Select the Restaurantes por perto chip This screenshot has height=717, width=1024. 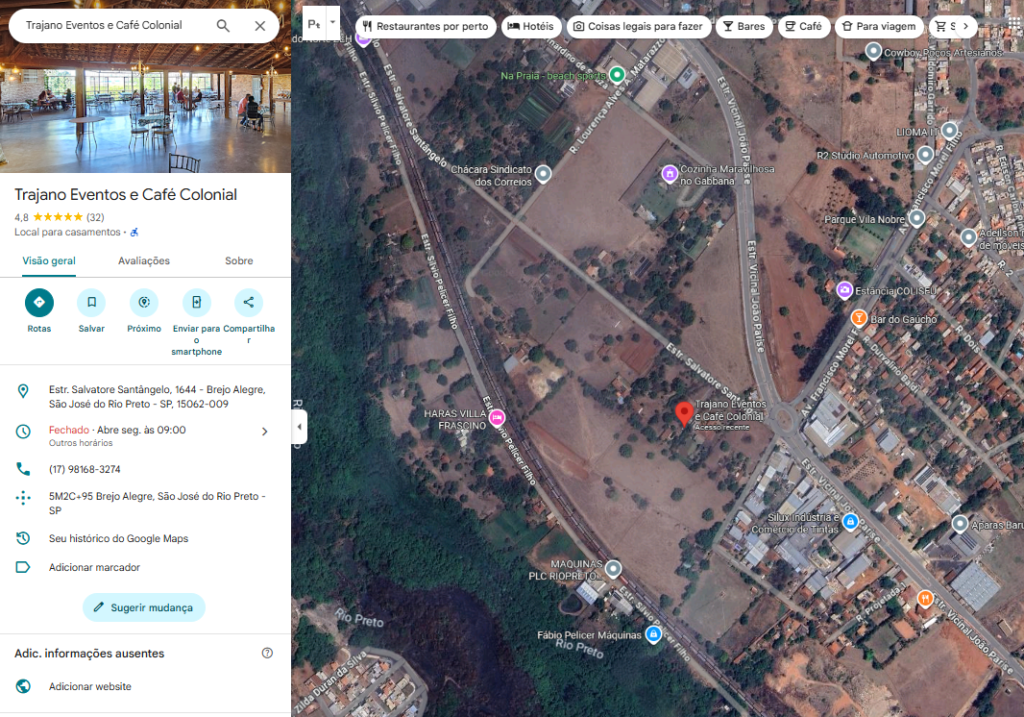pos(424,27)
